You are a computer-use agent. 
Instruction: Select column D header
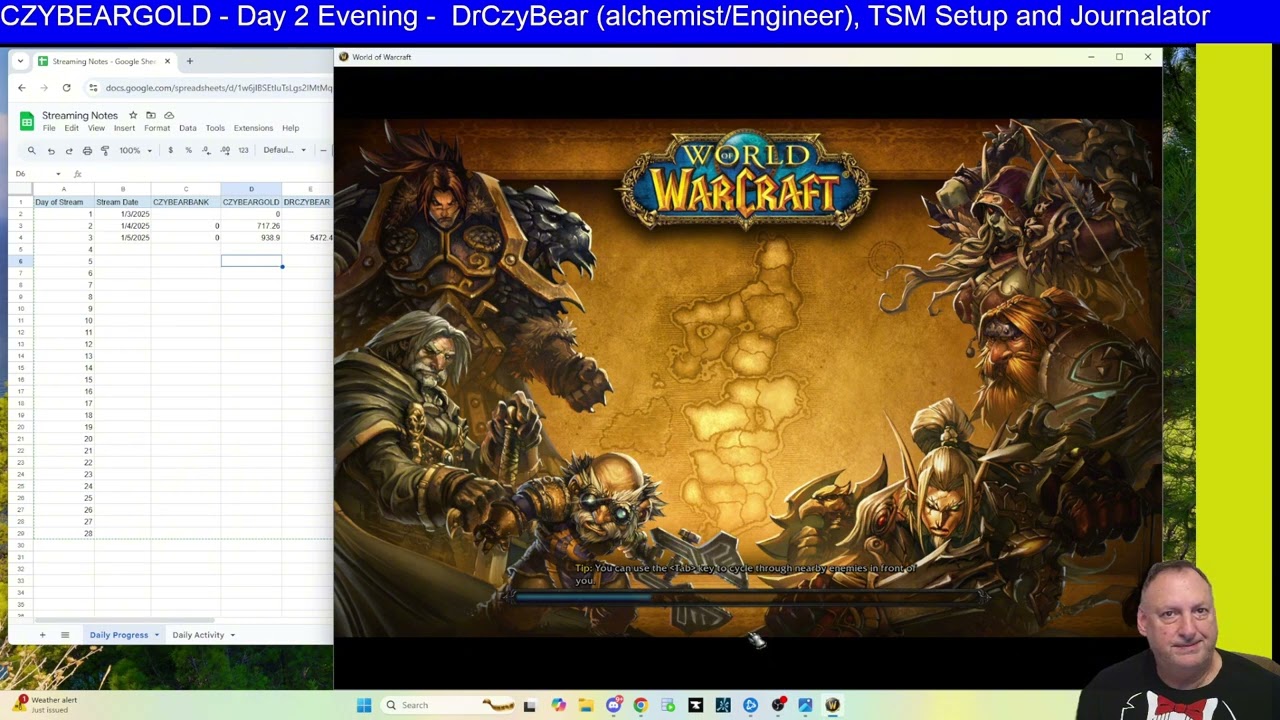[x=251, y=189]
